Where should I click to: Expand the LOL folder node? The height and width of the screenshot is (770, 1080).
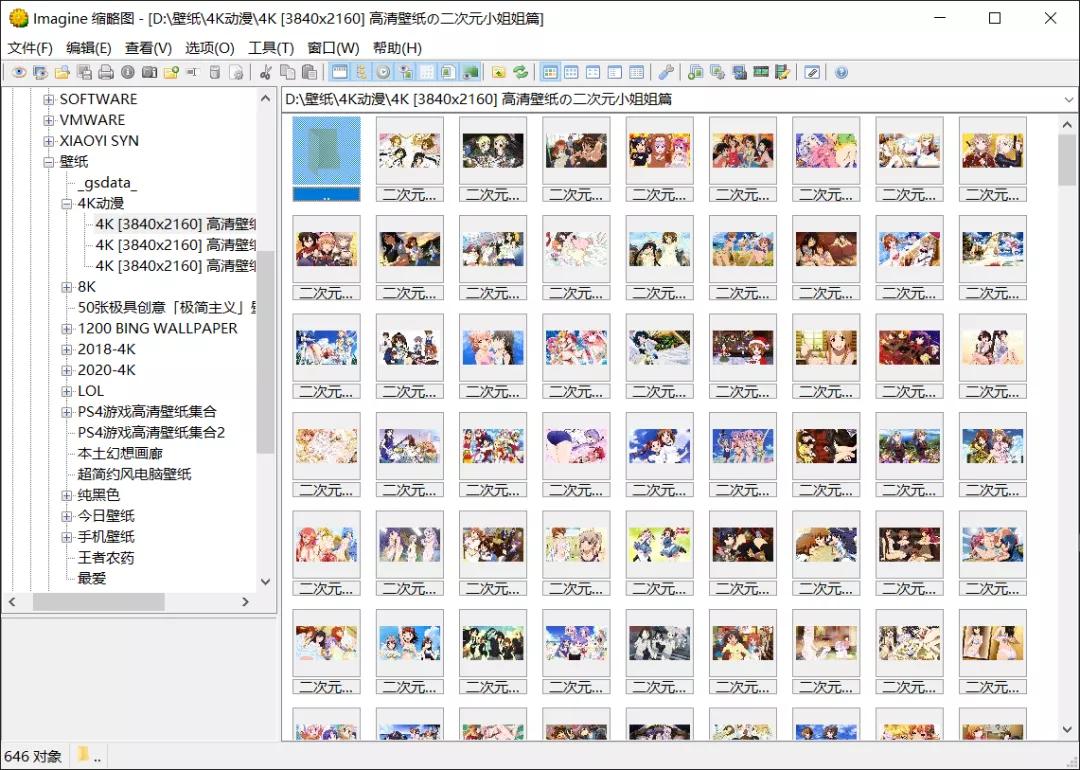(x=67, y=391)
